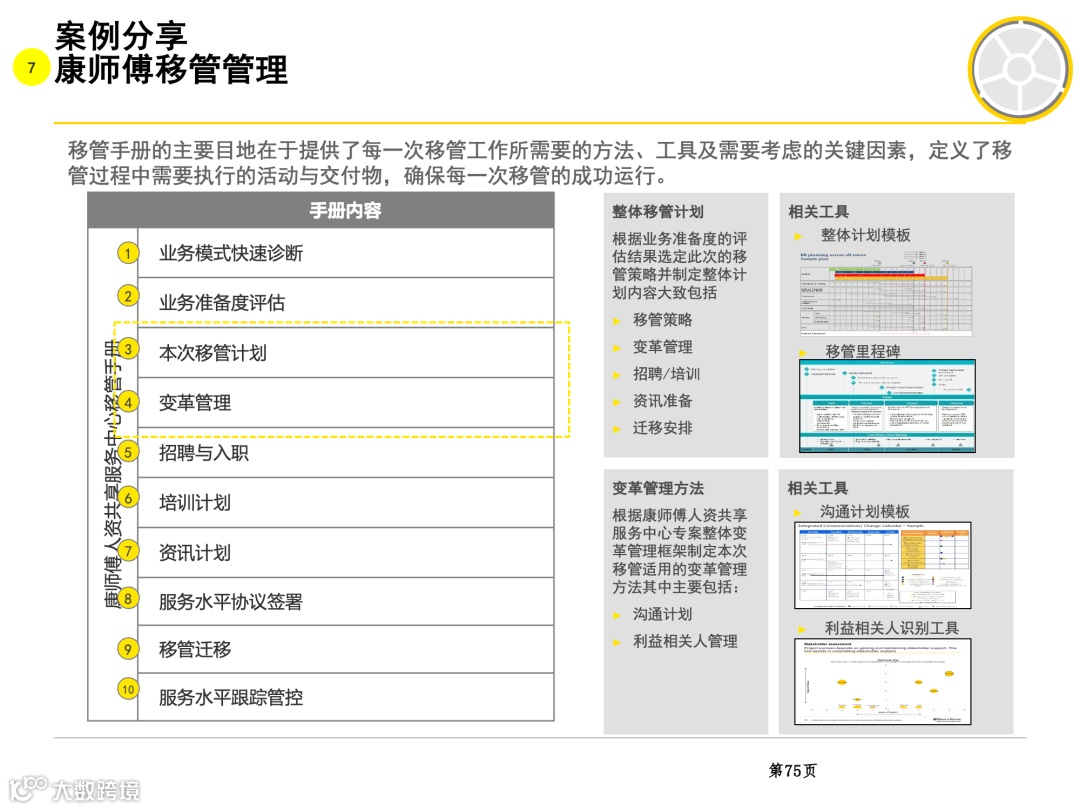Click the 资讯准备 bullet text
Image resolution: width=1080 pixels, height=810 pixels.
663,401
